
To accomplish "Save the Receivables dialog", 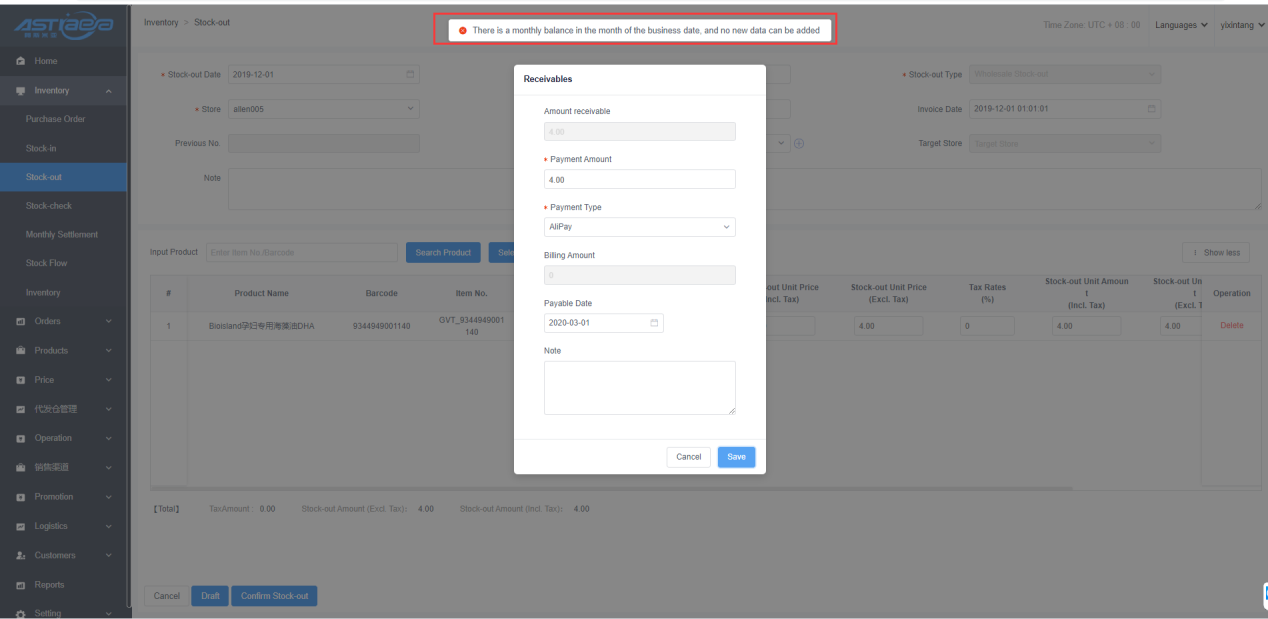I will coord(736,457).
